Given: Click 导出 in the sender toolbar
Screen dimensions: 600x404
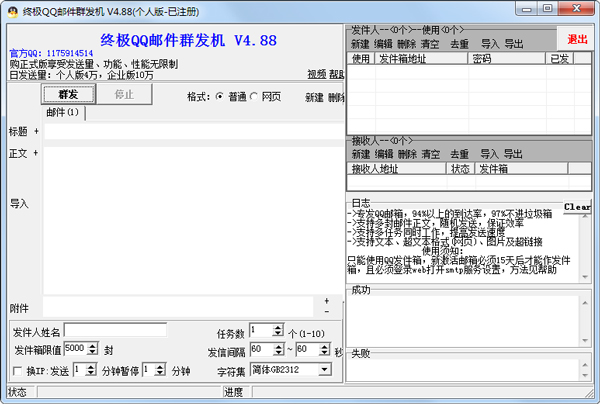Looking at the screenshot, I should coord(514,44).
